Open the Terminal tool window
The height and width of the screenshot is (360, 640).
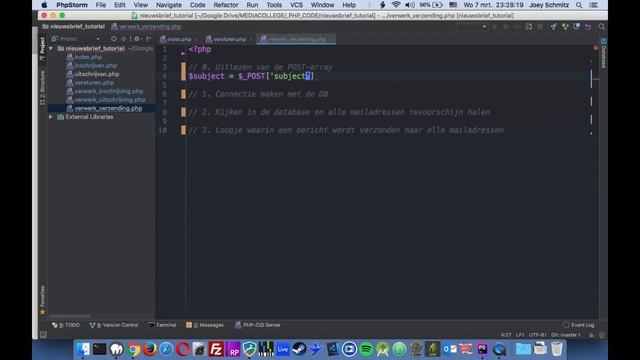click(162, 325)
